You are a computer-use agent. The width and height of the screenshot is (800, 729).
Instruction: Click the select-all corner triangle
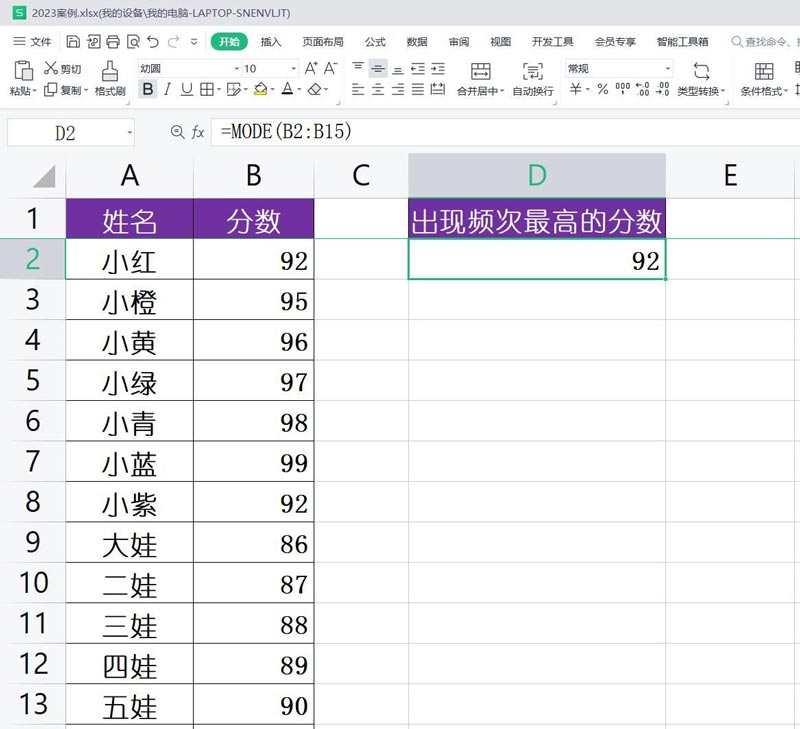[44, 177]
